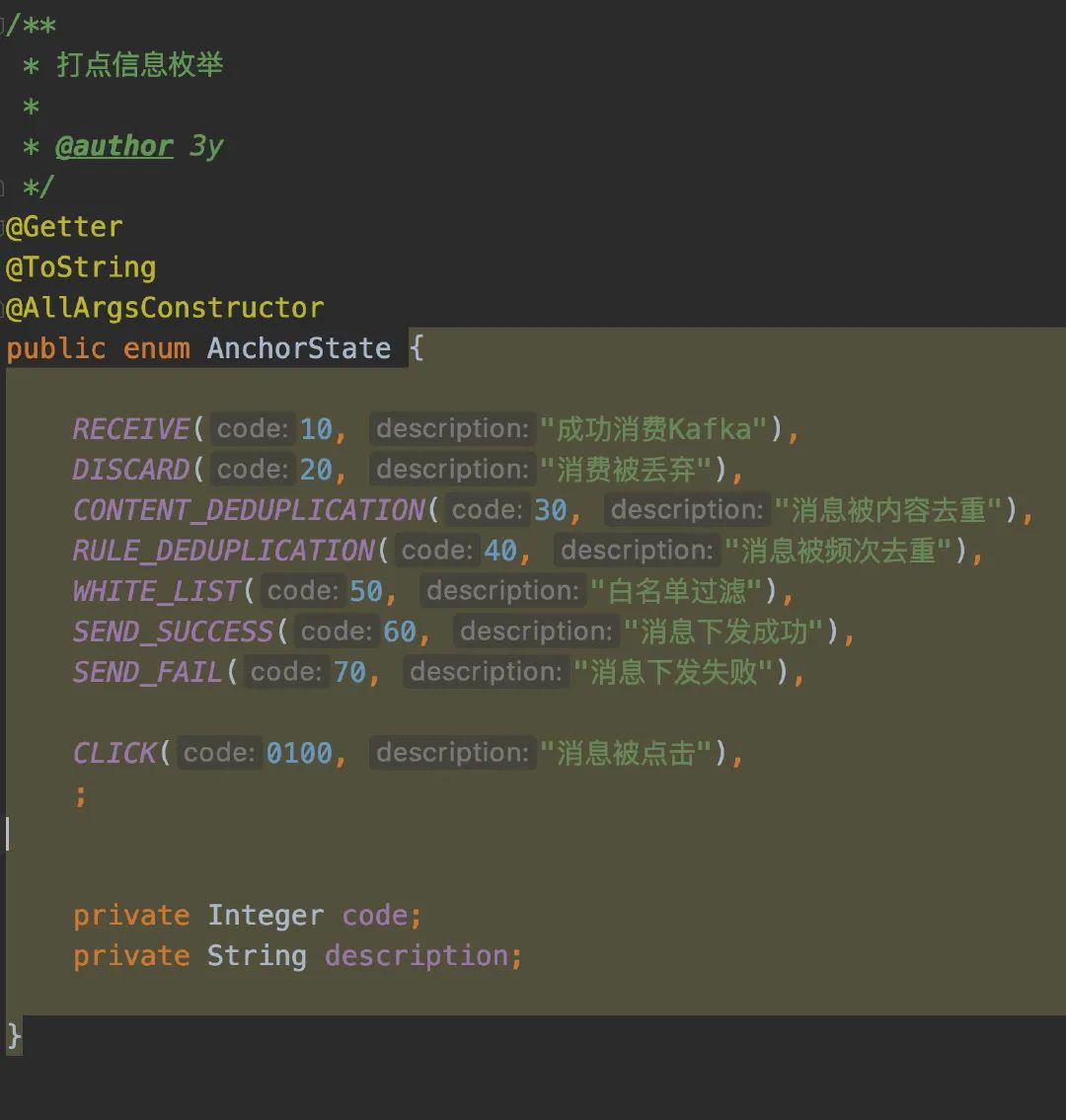Select the CONTENT_DEDUPLICATION constant
Screen dimensions: 1066x1120
(249, 510)
